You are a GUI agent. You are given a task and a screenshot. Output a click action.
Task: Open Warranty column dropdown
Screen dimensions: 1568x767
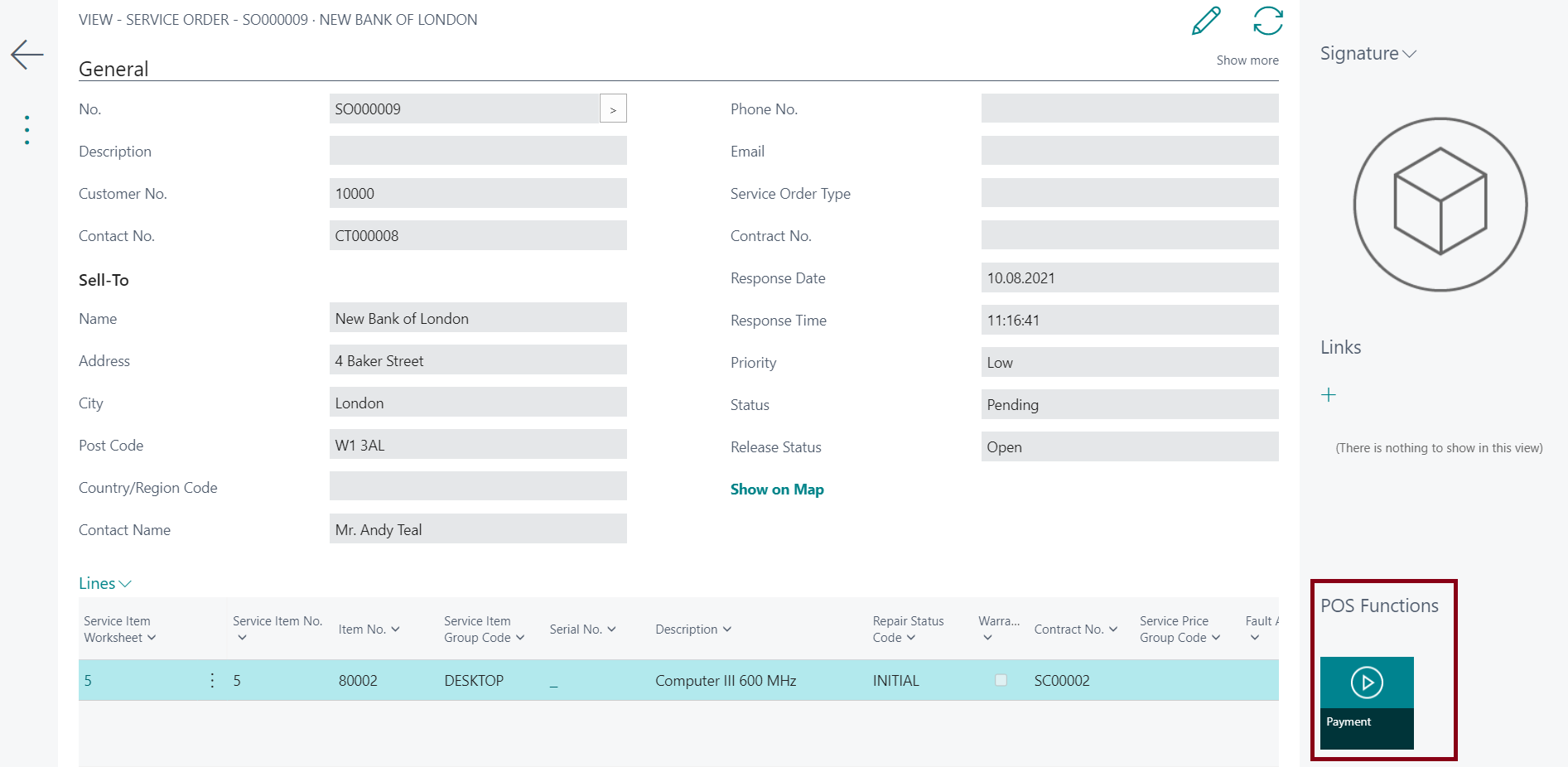[x=987, y=638]
